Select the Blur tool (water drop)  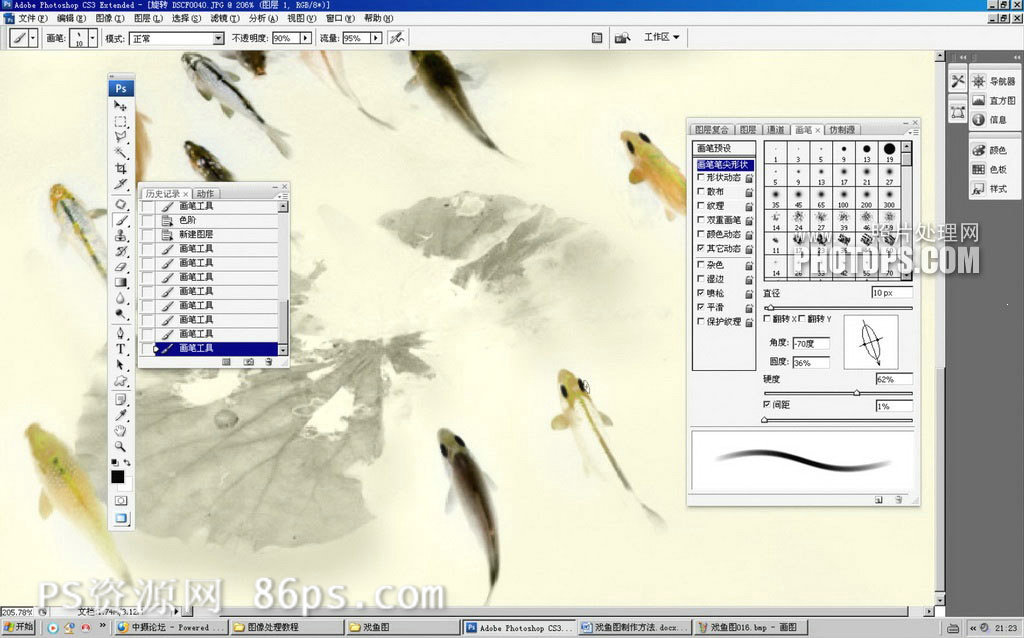click(x=121, y=298)
